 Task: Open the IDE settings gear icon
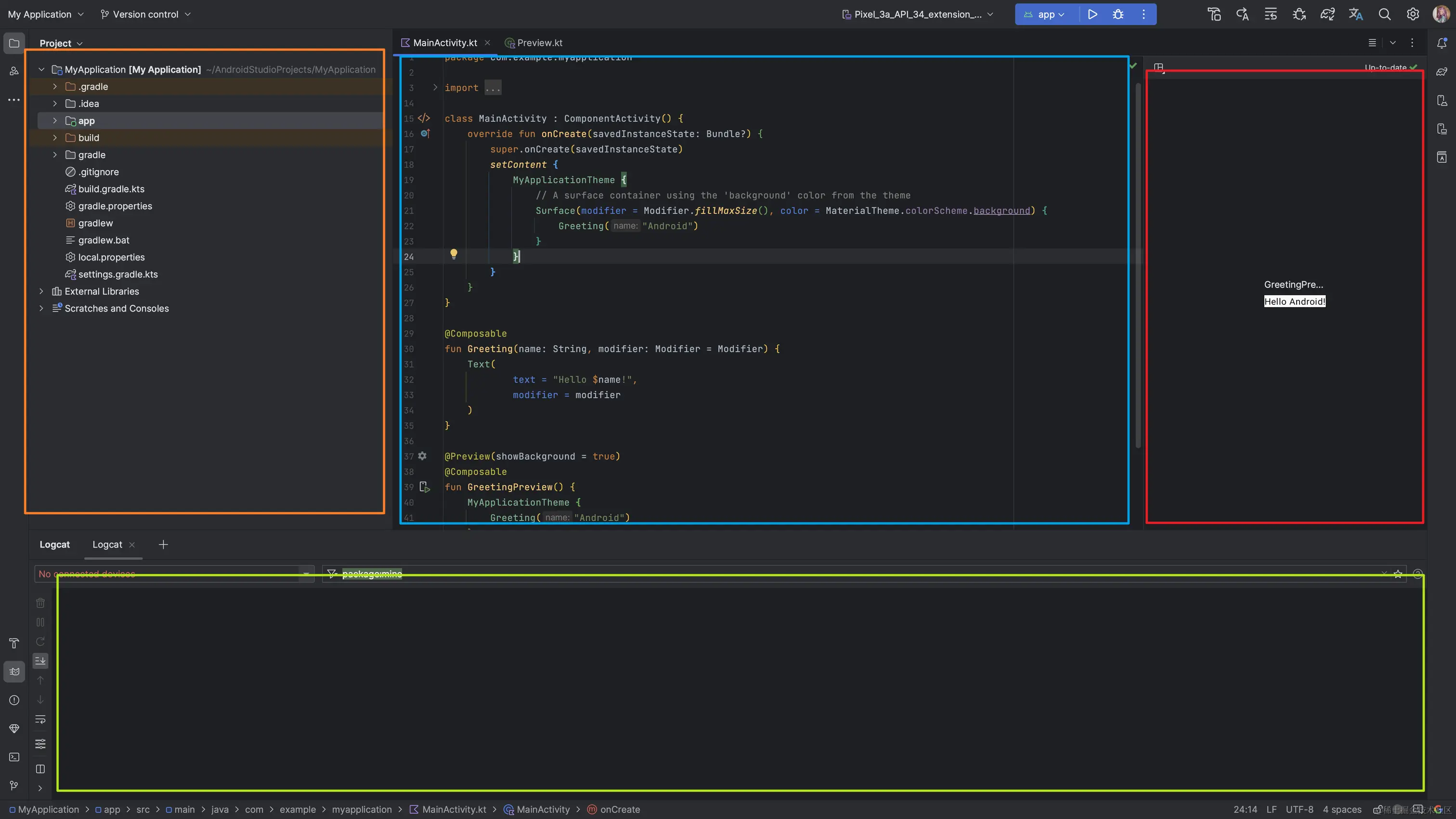tap(1413, 14)
